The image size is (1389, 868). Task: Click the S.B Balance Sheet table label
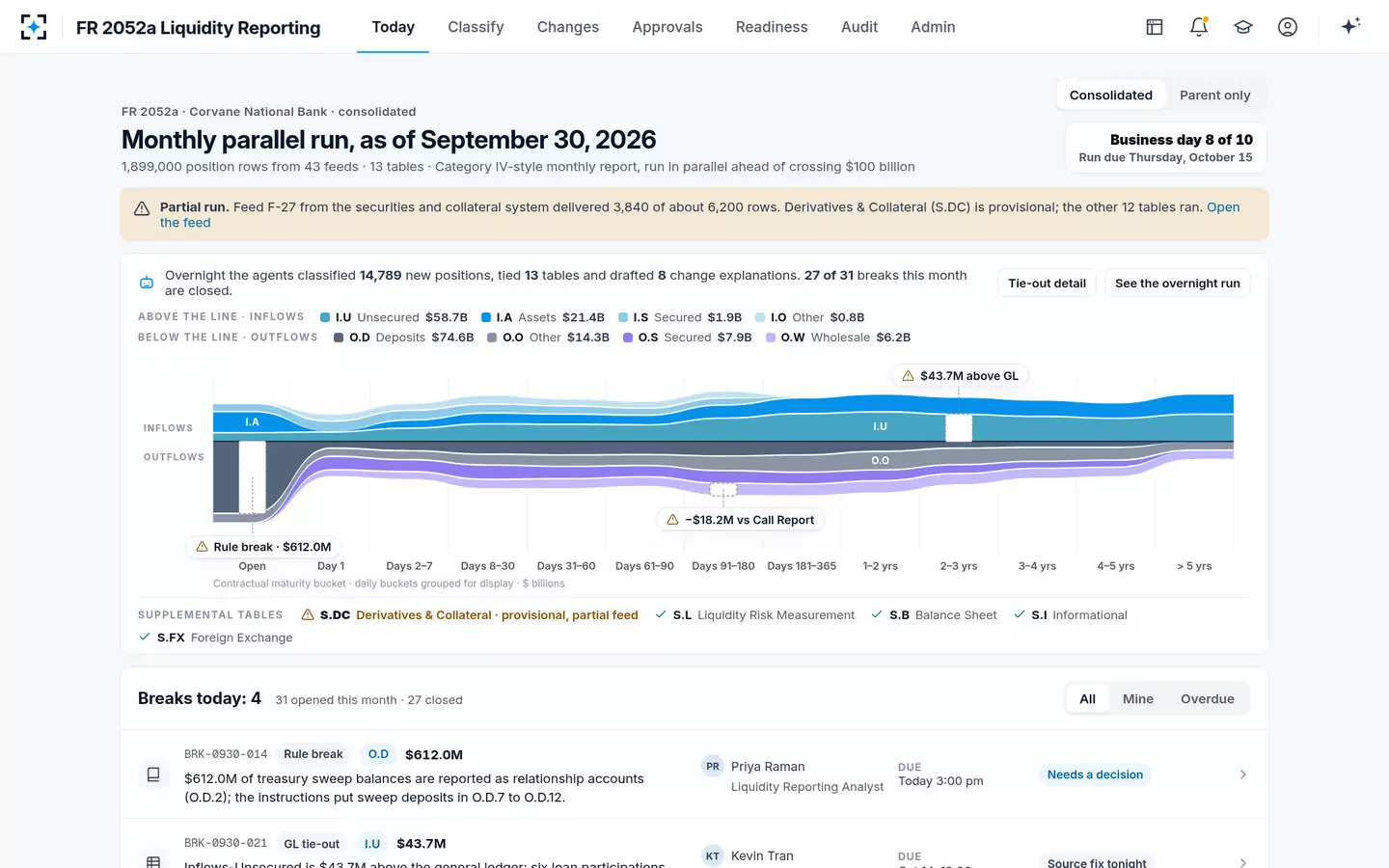tap(943, 615)
